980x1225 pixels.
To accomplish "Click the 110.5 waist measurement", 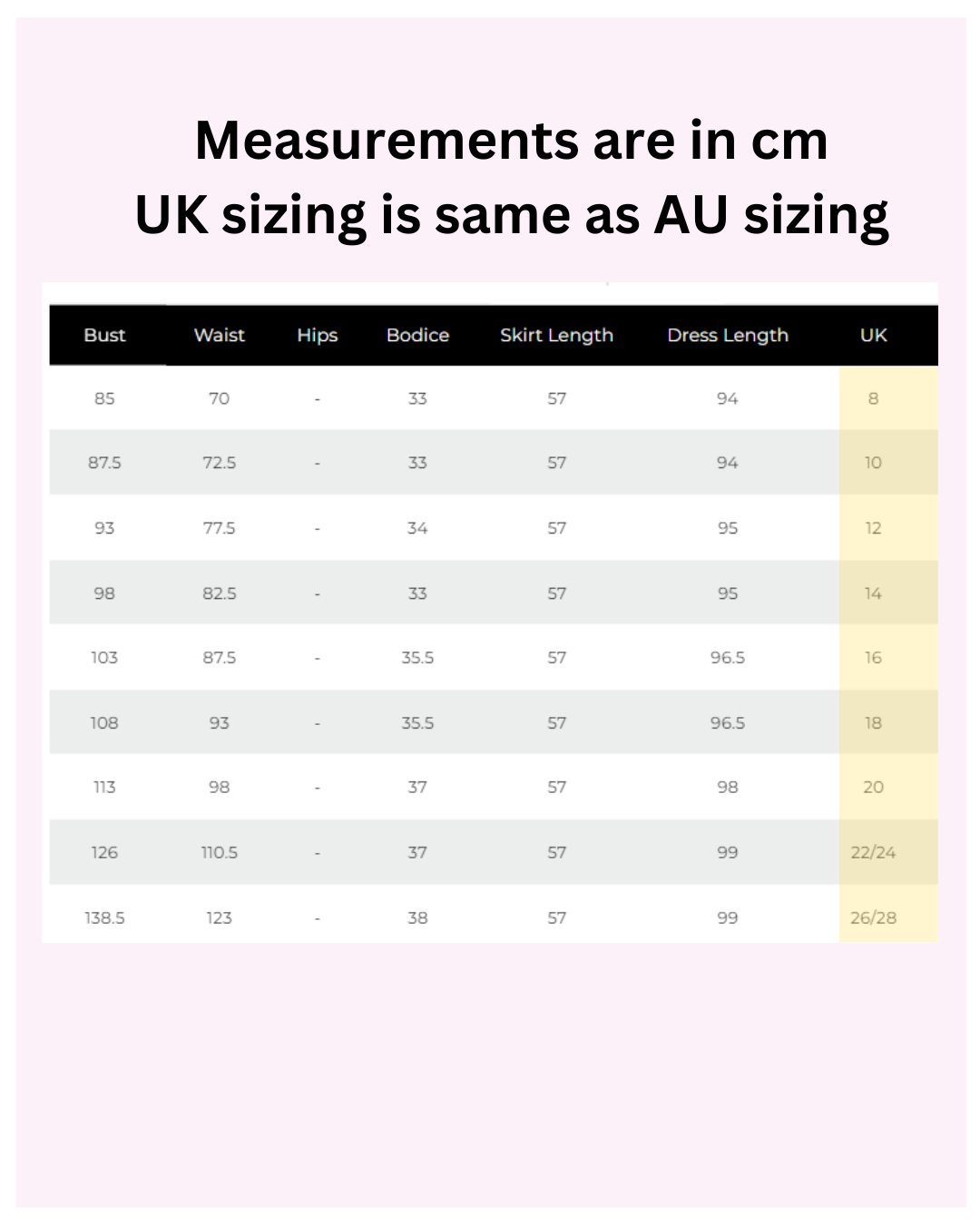I will tap(219, 853).
